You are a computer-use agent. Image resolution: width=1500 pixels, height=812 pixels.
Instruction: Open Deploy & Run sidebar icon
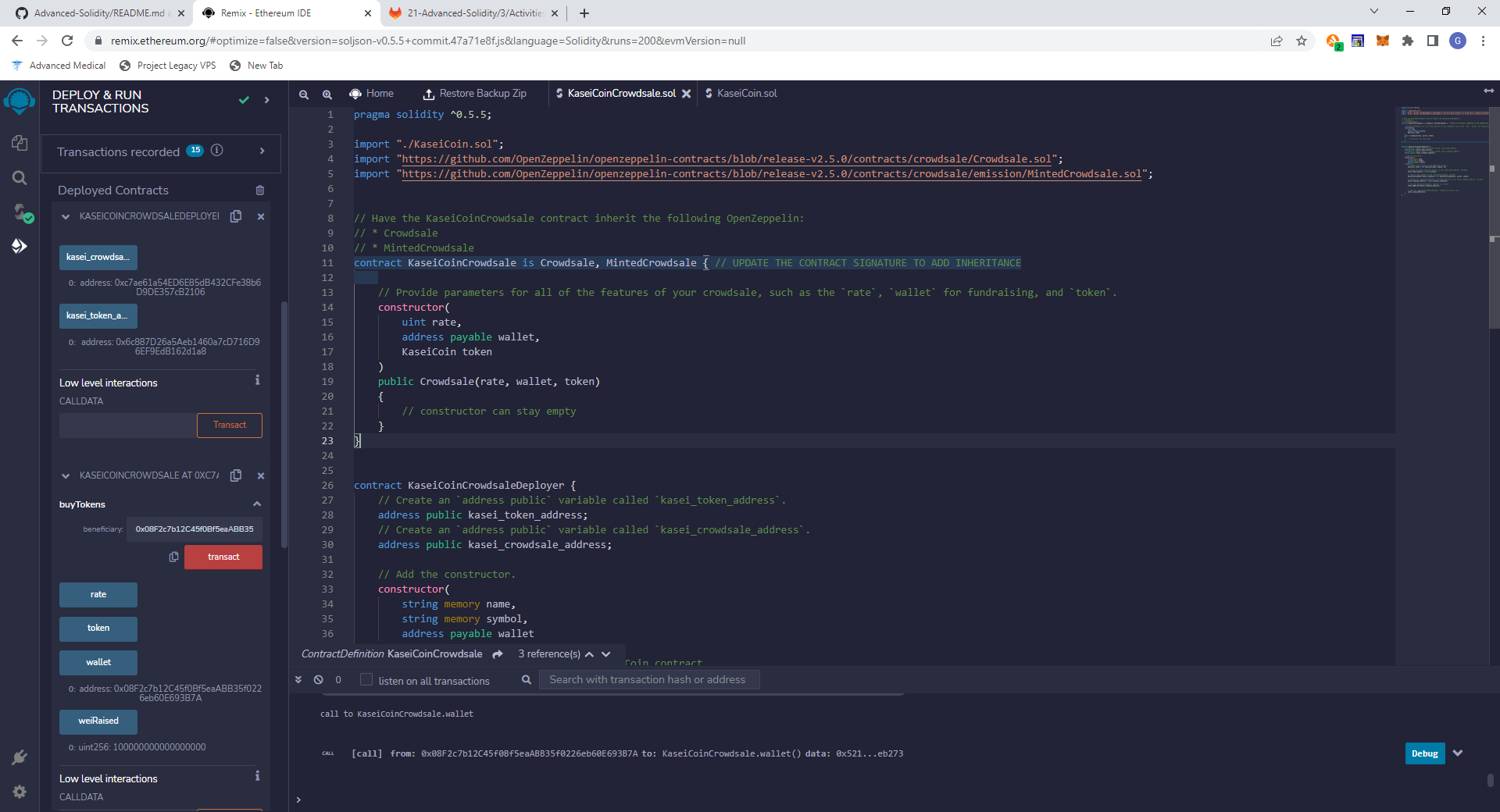click(20, 247)
